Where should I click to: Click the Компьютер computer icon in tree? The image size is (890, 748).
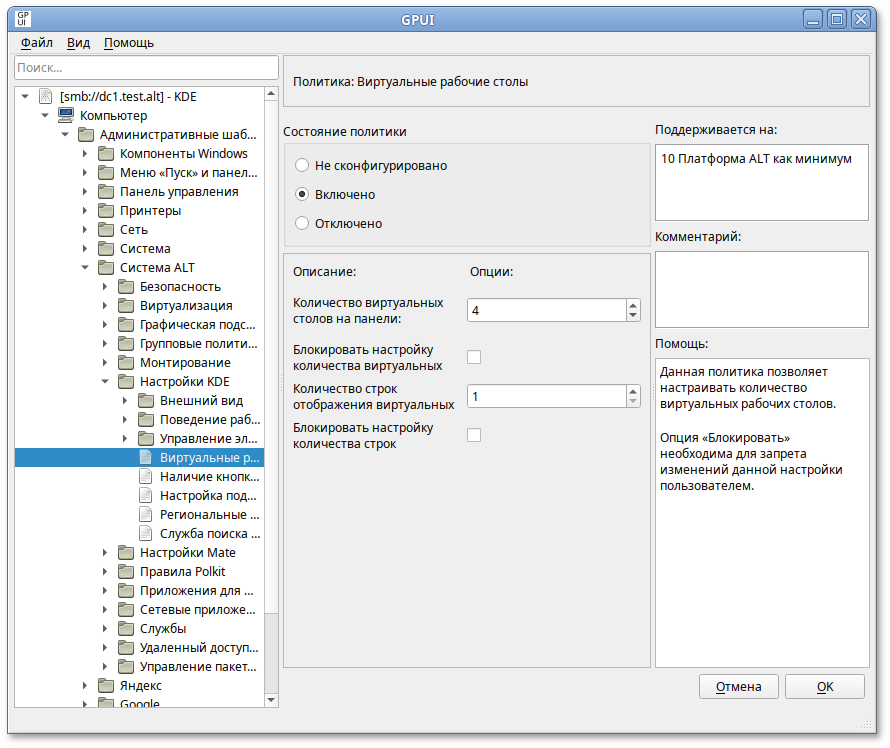click(x=65, y=116)
